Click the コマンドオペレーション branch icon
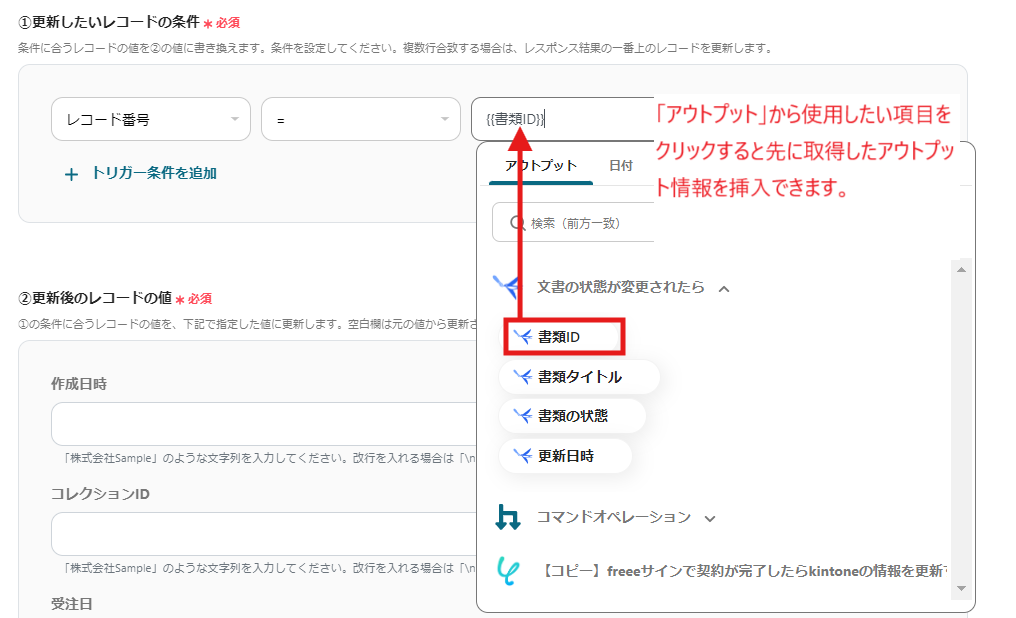Screen dimensions: 1016x618 (508, 517)
